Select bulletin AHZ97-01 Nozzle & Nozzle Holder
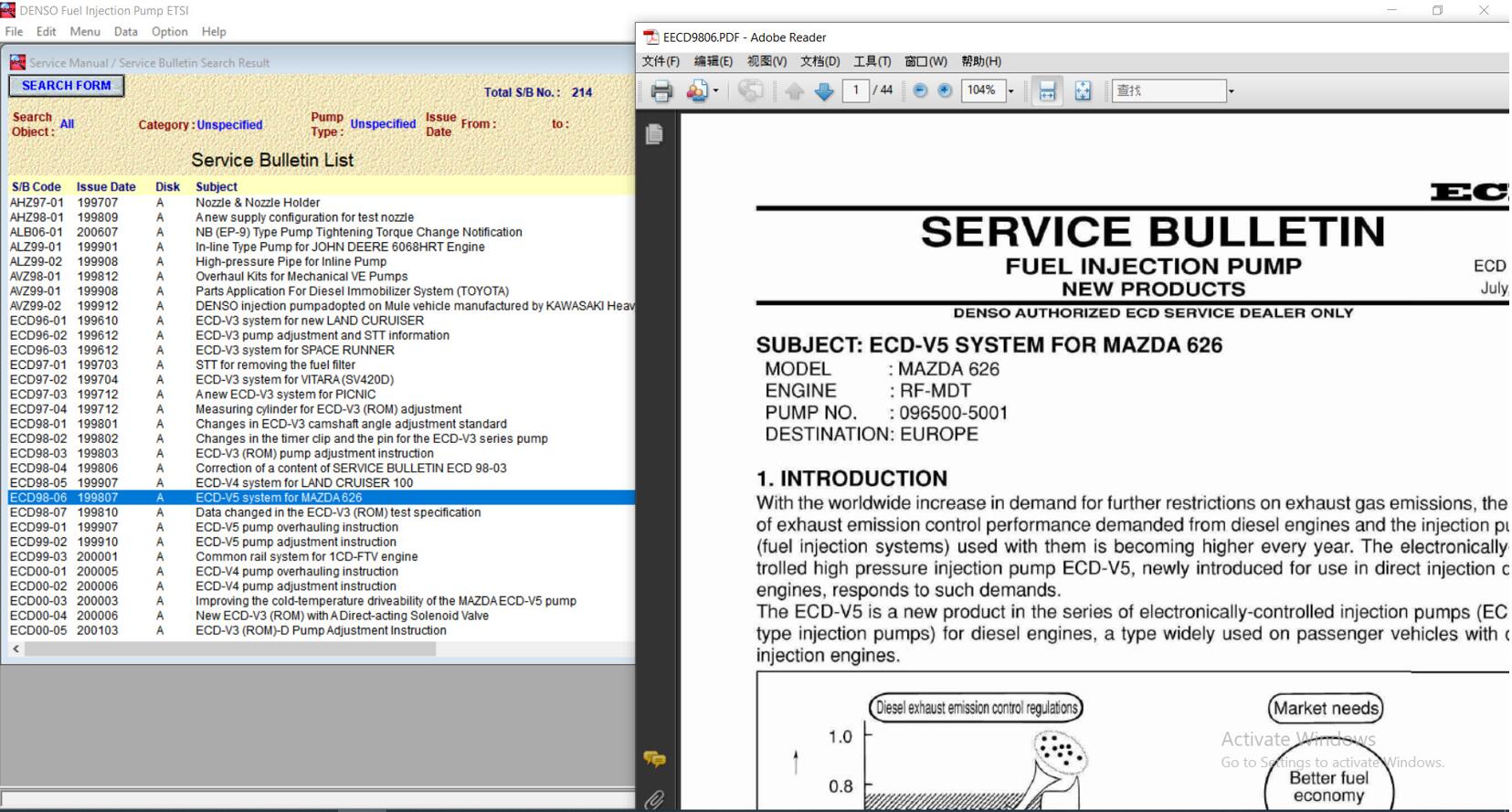The height and width of the screenshot is (812, 1512). [x=322, y=203]
